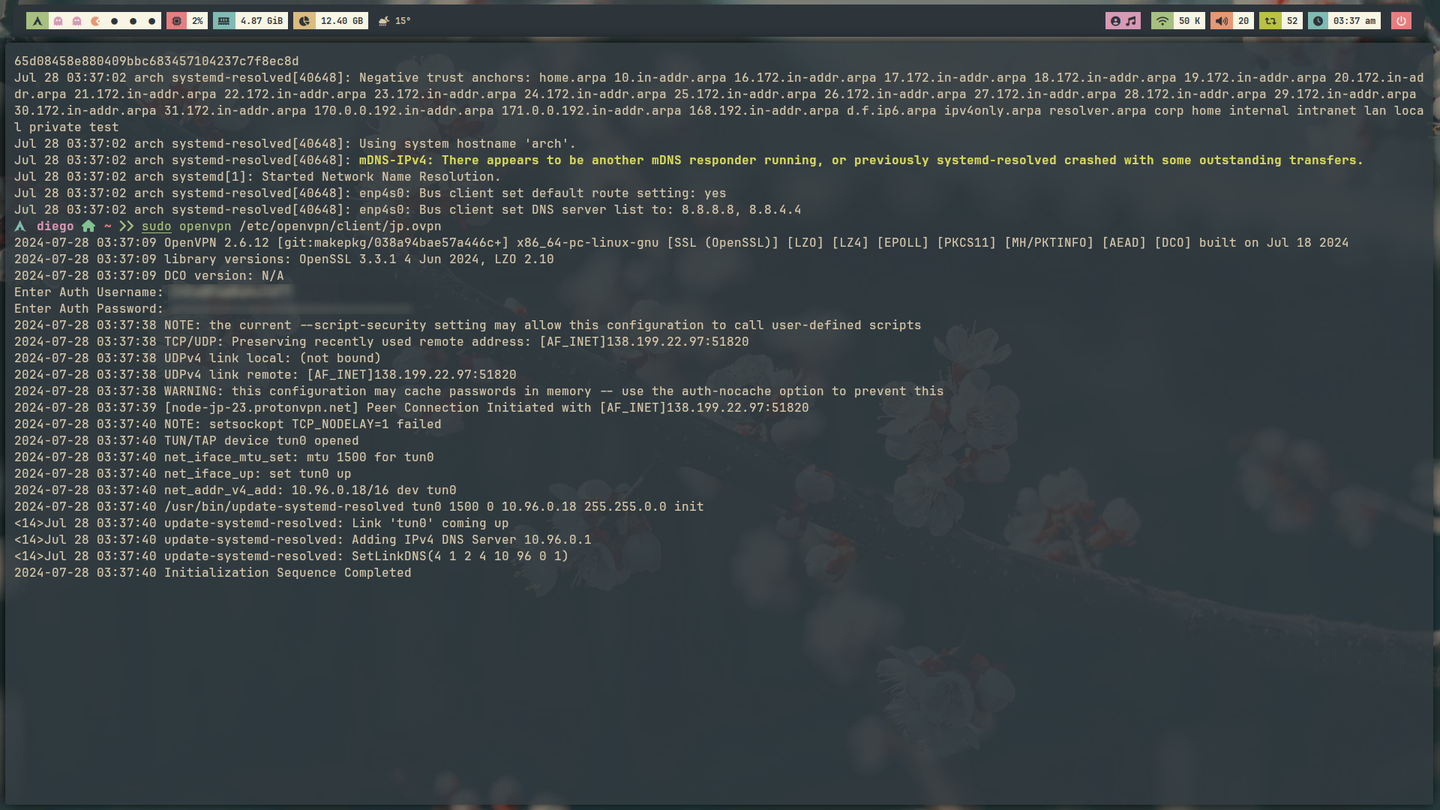Click the '/usr/bin/update-systemd-resolved tun0' line

[x=359, y=507]
